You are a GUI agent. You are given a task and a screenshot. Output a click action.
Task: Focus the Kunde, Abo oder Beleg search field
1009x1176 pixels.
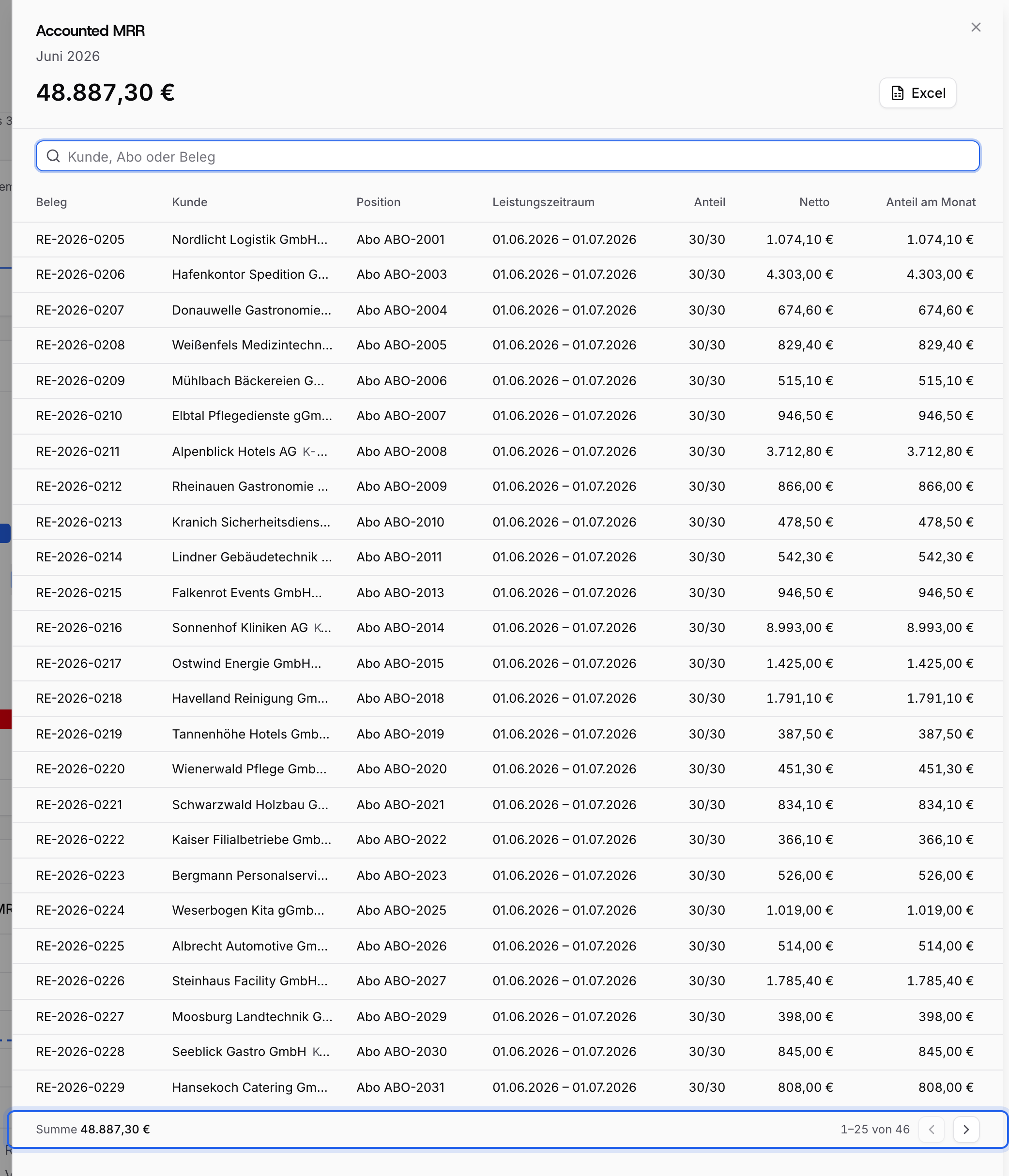(507, 156)
